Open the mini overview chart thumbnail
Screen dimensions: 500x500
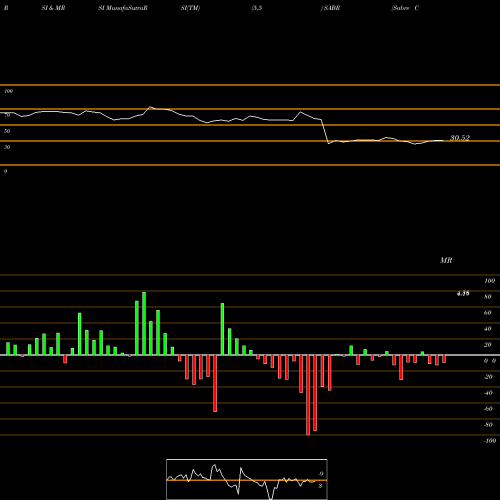click(x=247, y=479)
